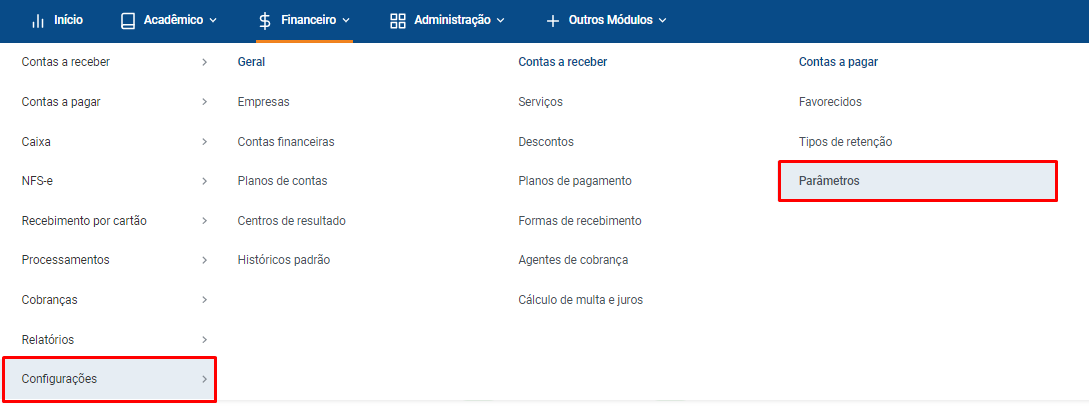
Task: Open the Configurações menu entry
Action: (x=110, y=379)
